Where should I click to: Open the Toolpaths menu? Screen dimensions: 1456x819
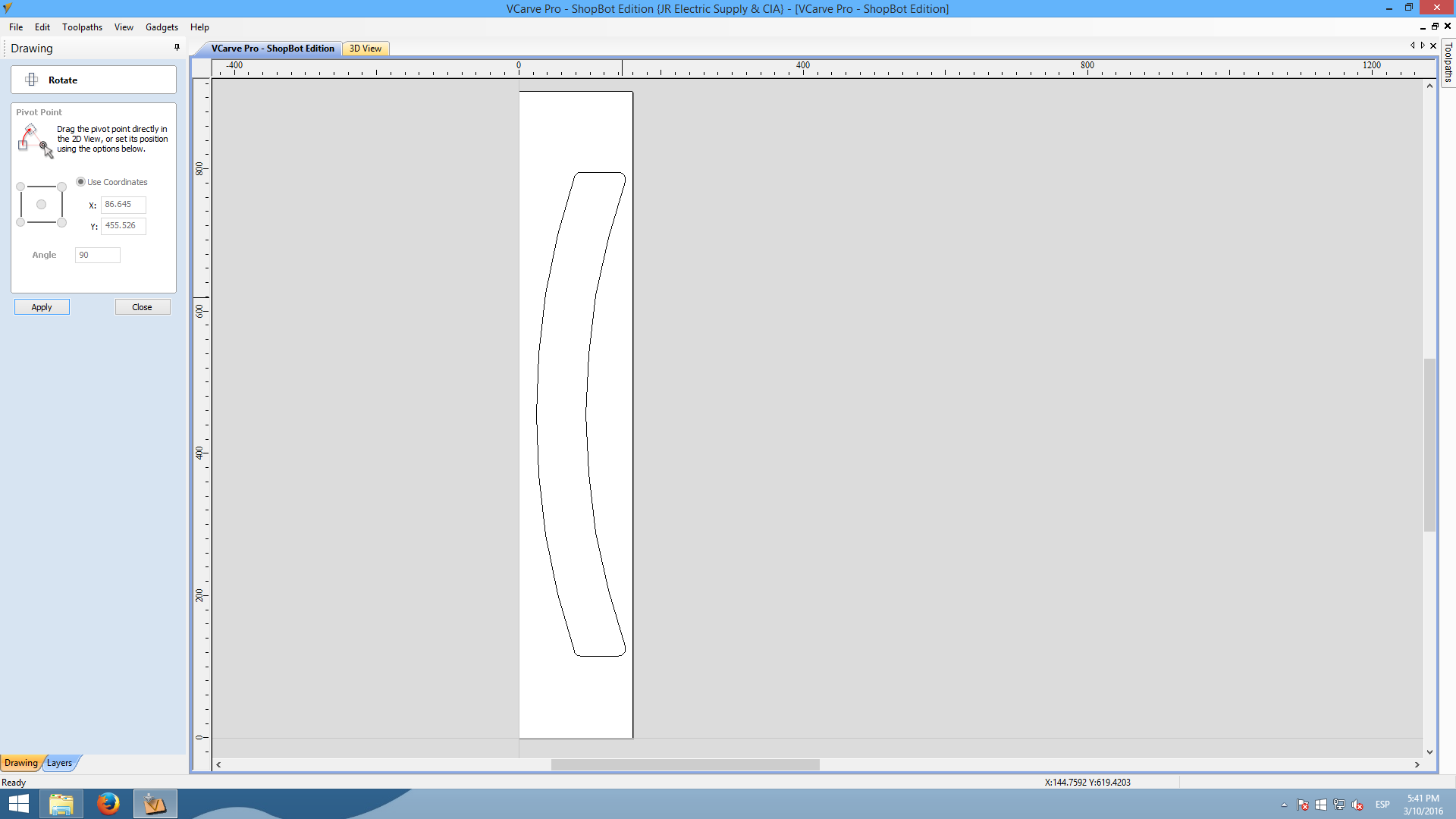82,27
